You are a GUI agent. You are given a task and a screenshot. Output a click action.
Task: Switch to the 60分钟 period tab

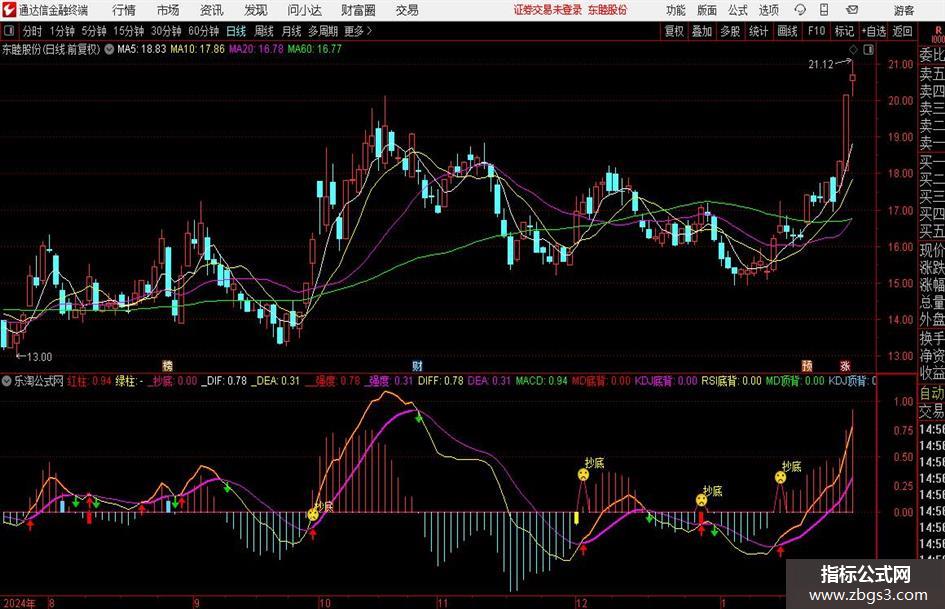203,31
